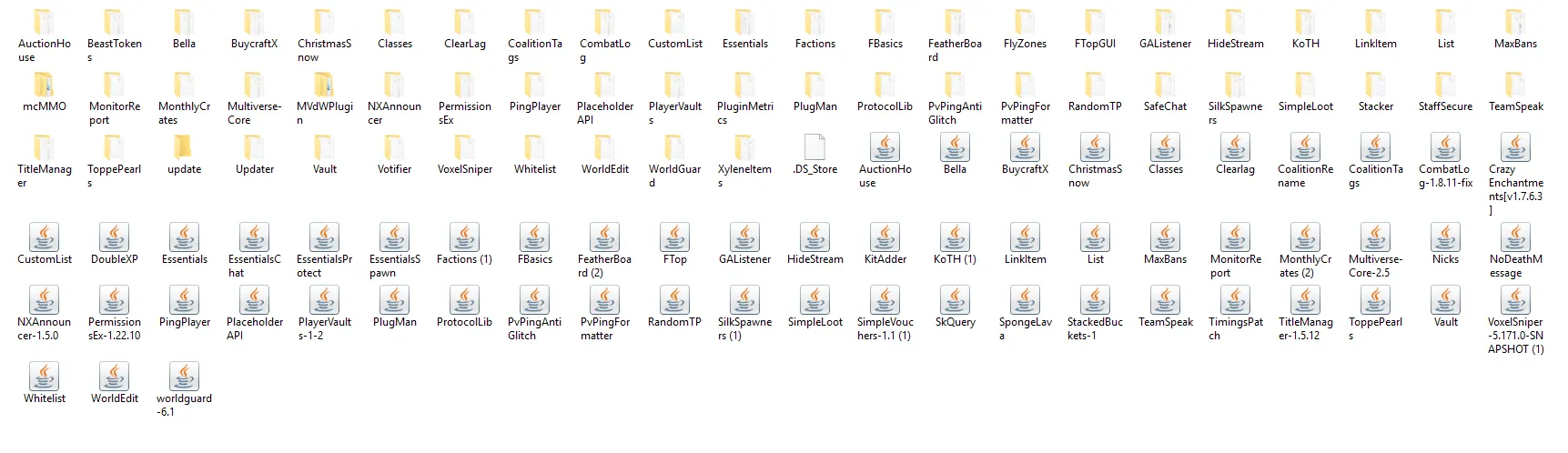The image size is (1568, 453).
Task: Select the FeatherBoard (2) jar file
Action: (604, 251)
